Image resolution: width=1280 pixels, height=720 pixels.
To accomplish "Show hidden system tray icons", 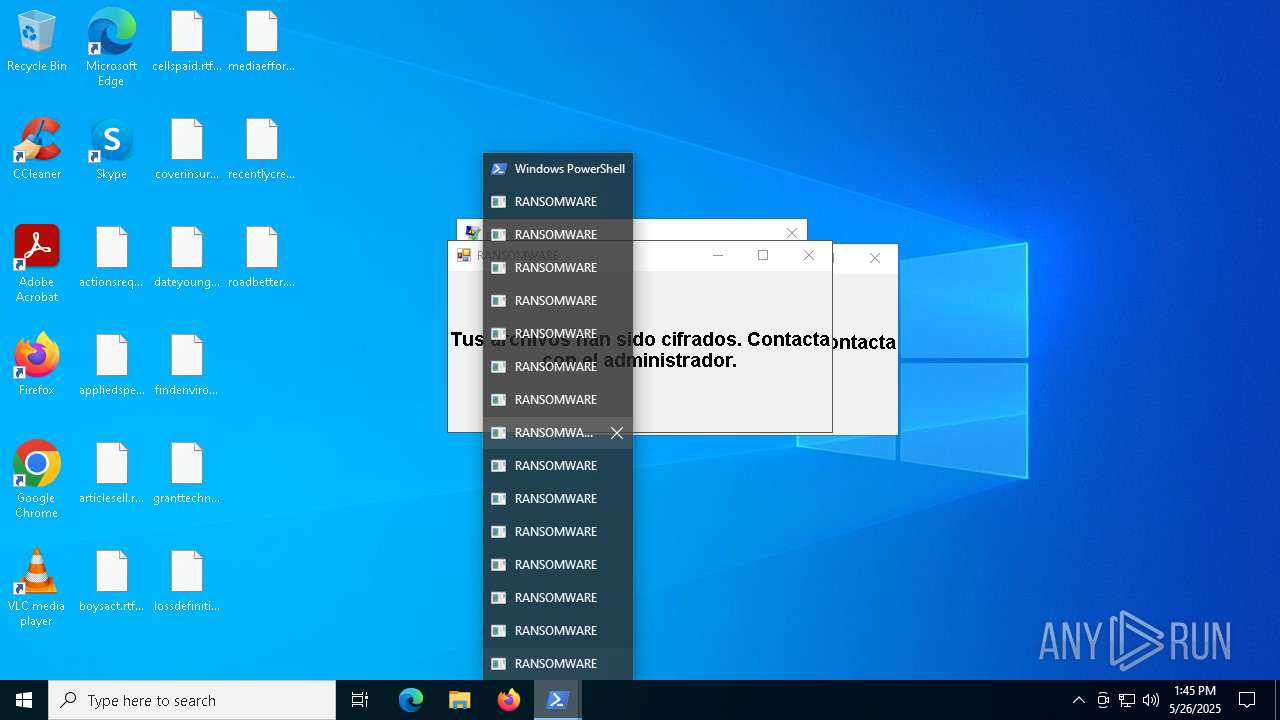I will click(1078, 700).
